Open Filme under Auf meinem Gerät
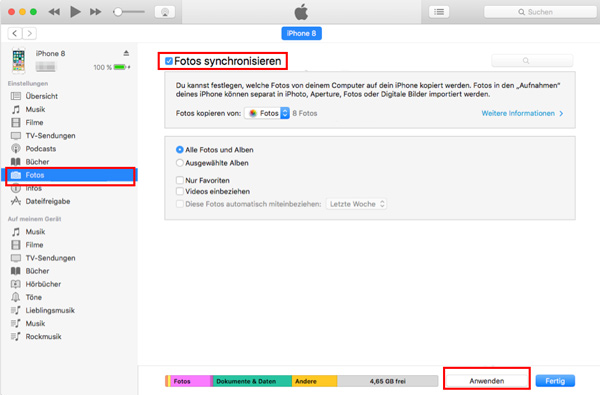 click(34, 245)
